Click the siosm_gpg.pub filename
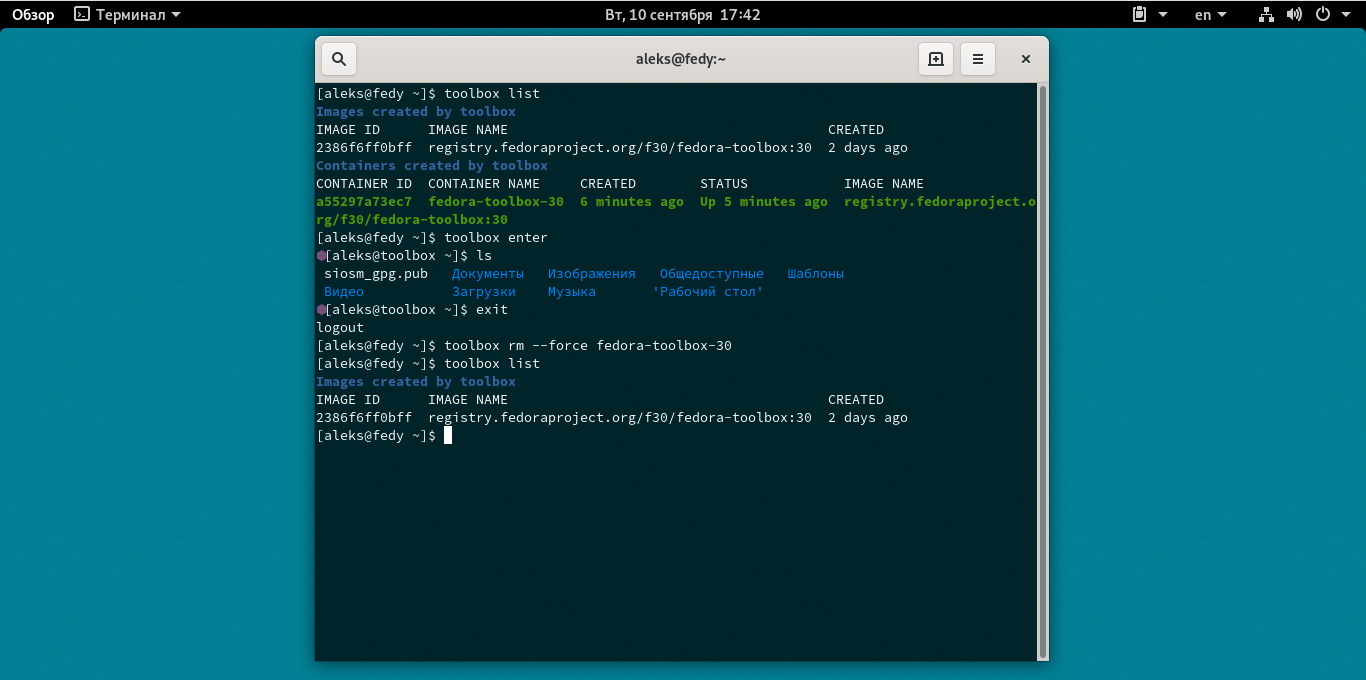This screenshot has width=1366, height=680. pos(376,274)
